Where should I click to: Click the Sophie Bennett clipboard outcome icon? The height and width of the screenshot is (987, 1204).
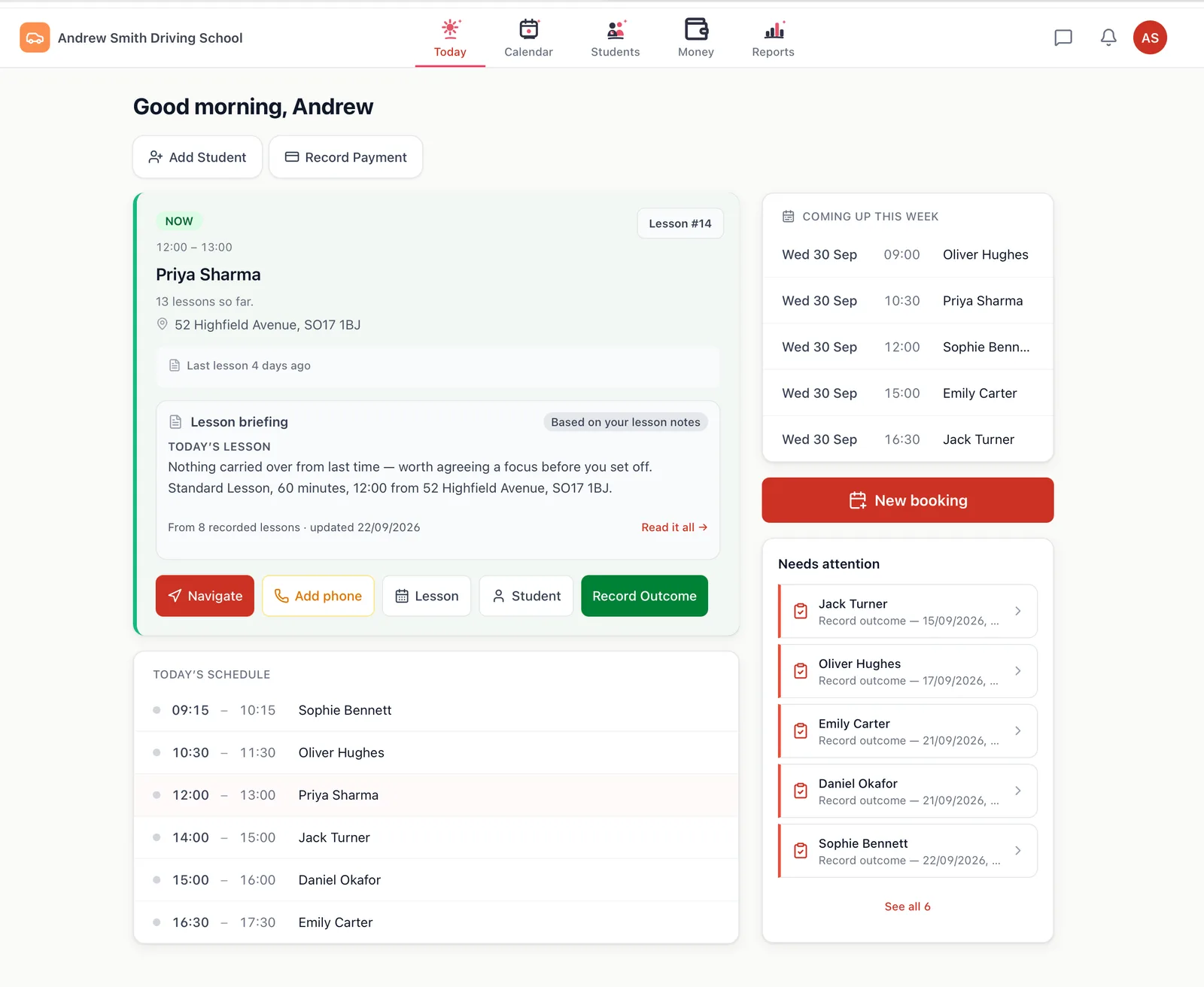[x=801, y=851]
